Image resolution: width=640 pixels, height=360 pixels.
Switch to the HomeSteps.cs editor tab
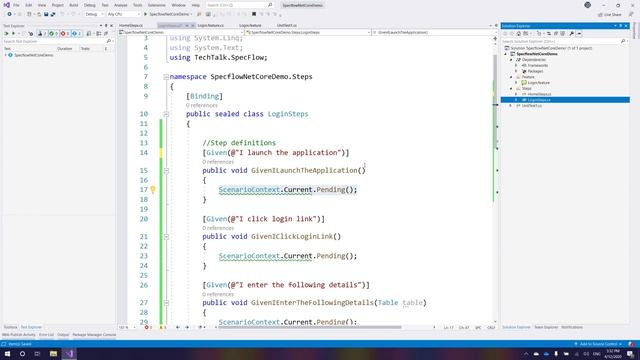point(131,25)
